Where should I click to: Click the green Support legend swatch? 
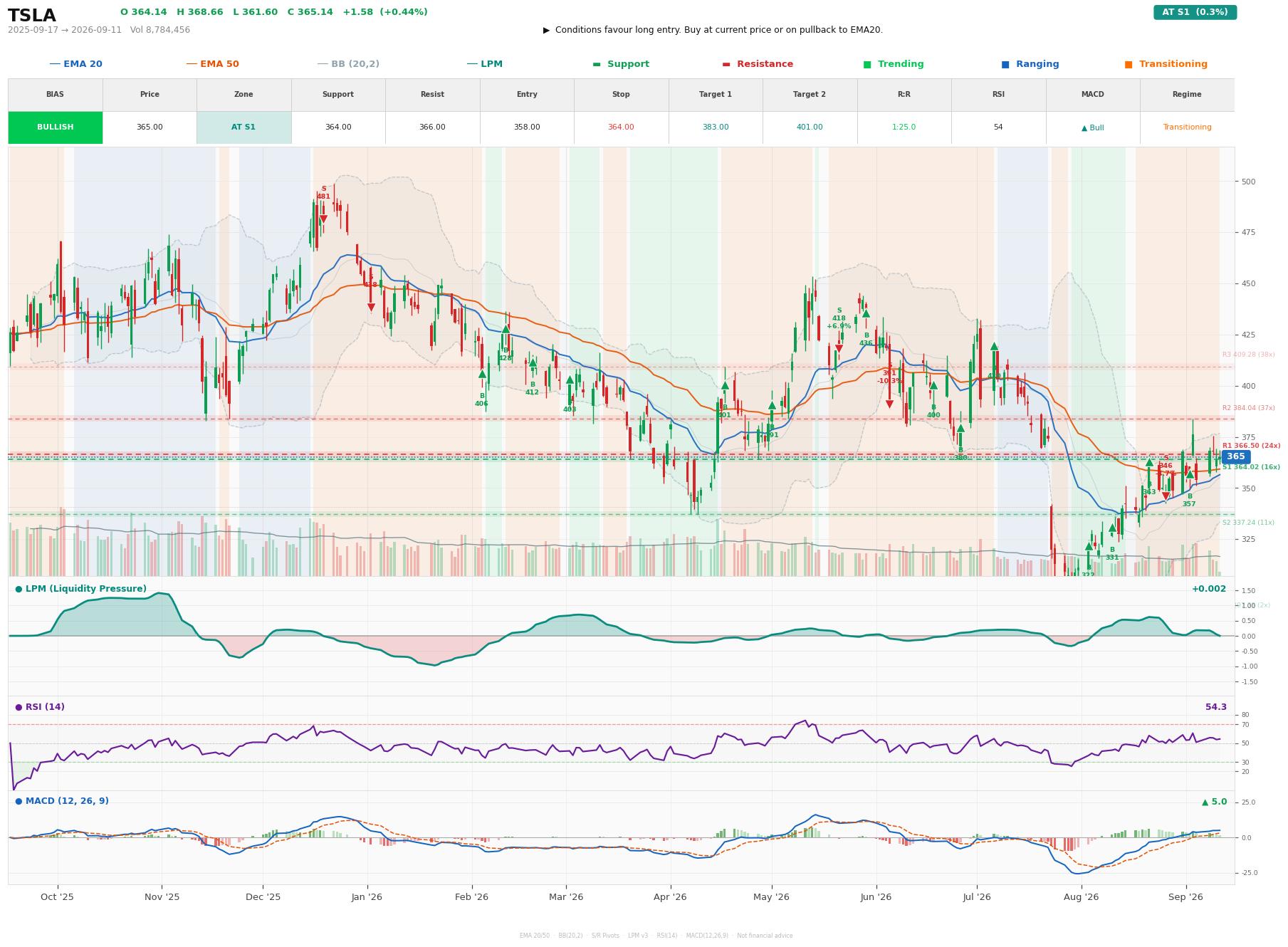coord(597,64)
